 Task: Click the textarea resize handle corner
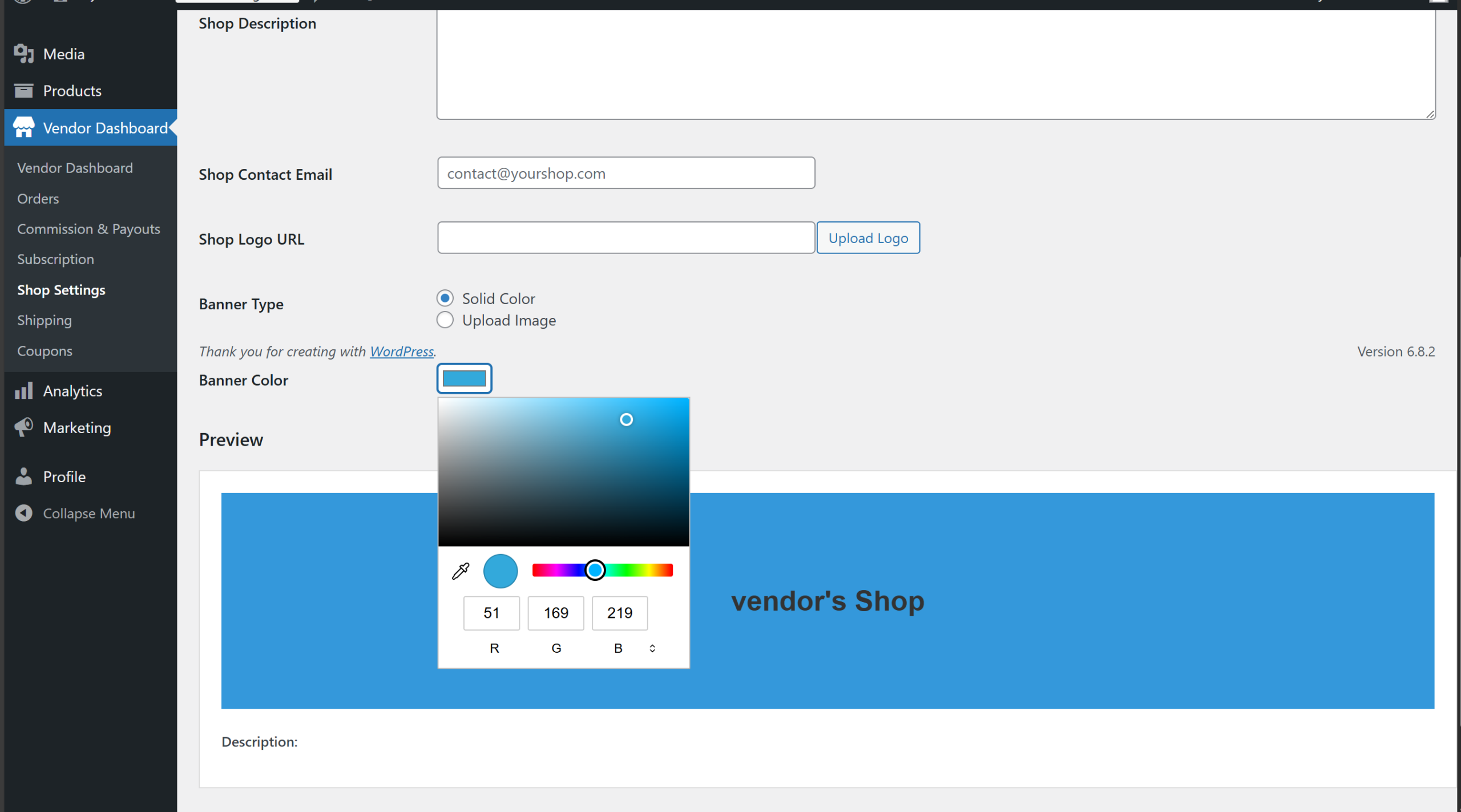pos(1430,114)
